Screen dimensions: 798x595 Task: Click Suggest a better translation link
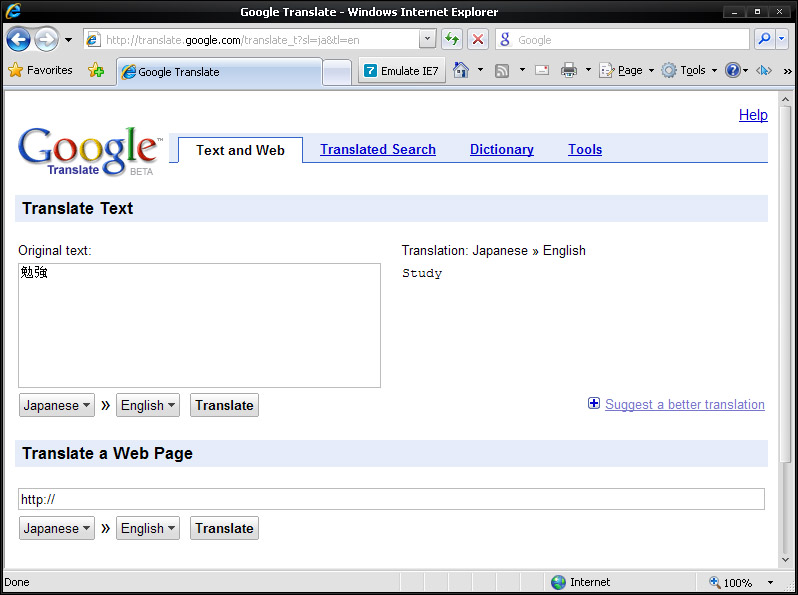tap(685, 405)
